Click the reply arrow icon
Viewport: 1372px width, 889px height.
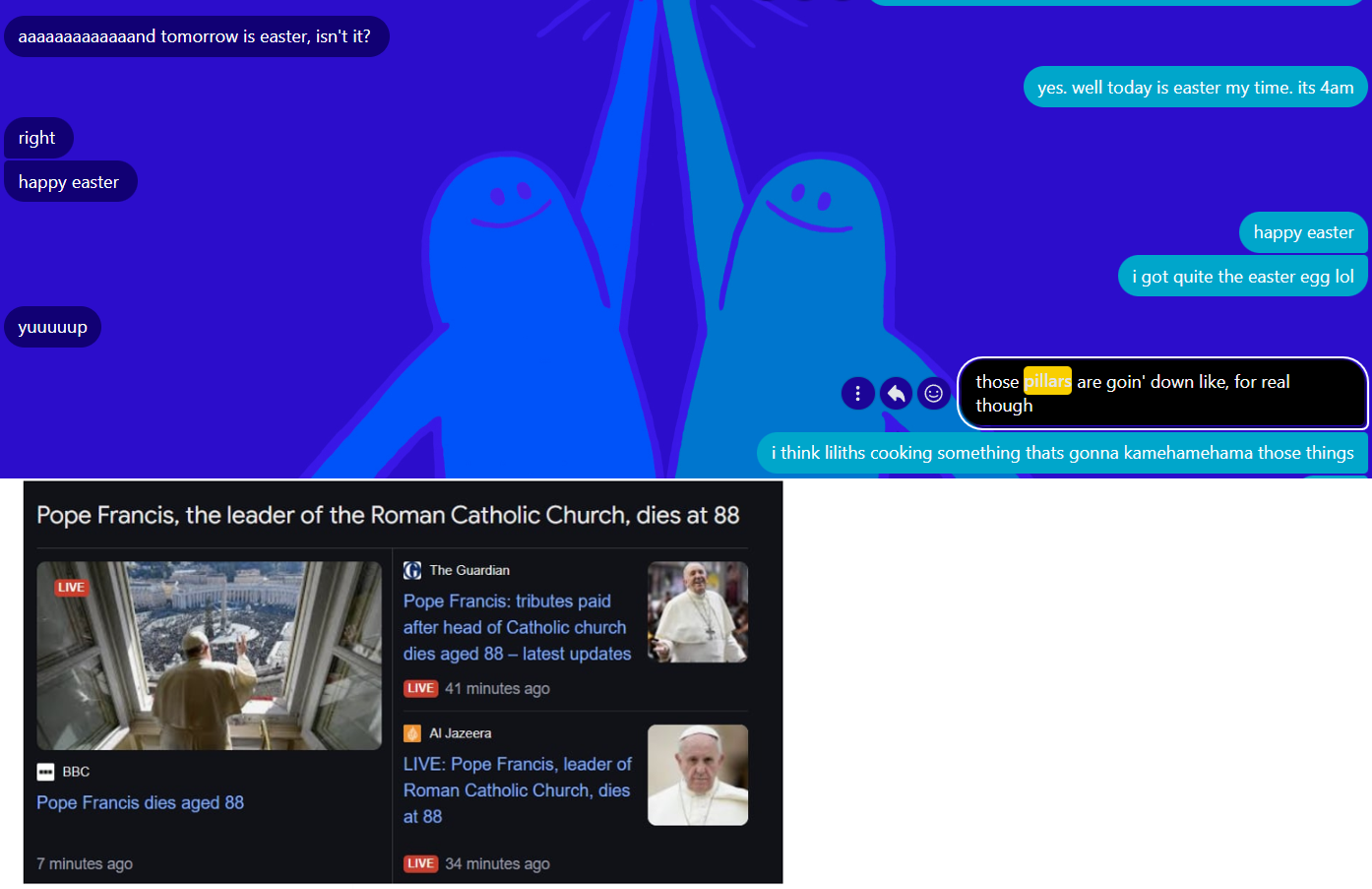point(896,394)
